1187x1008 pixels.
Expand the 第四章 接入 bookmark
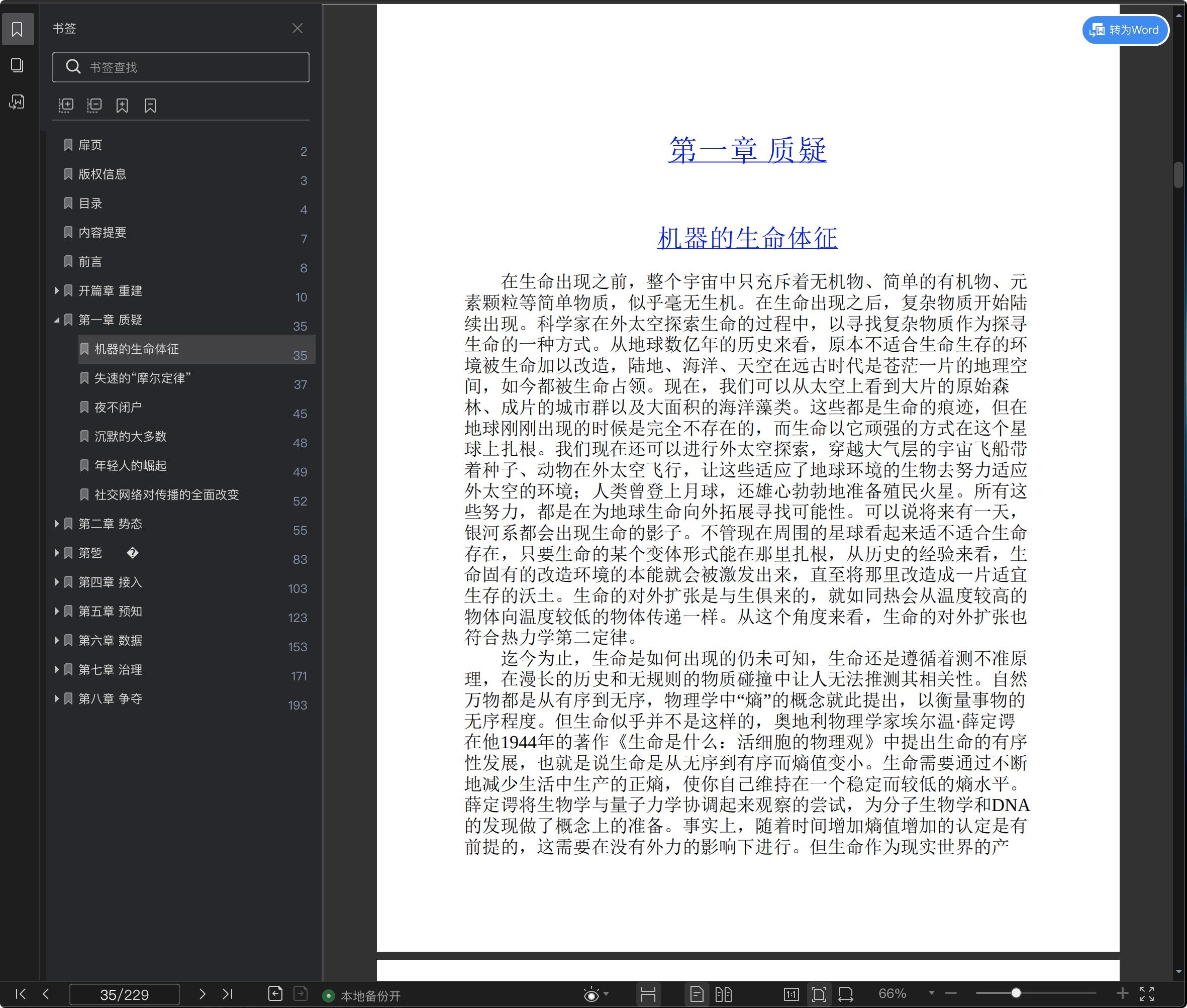tap(57, 582)
